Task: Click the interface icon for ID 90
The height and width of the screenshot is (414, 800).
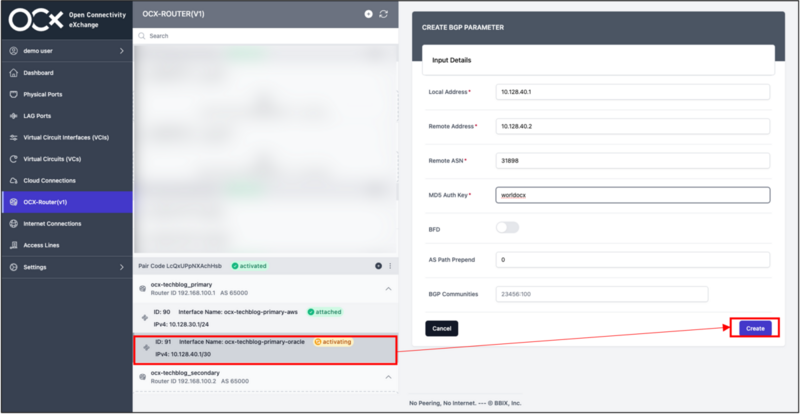Action: click(145, 318)
